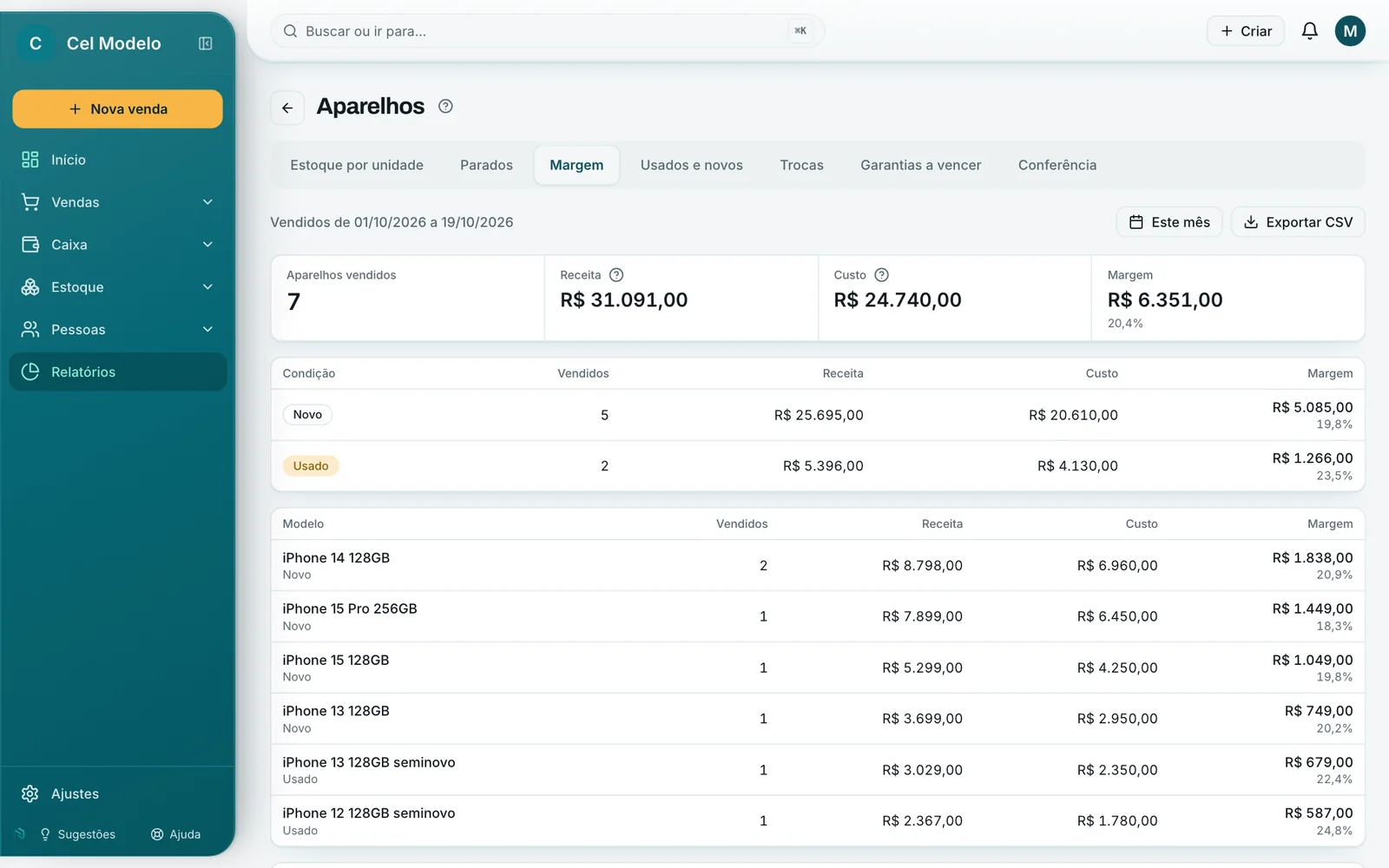The width and height of the screenshot is (1389, 868).
Task: Click the search magnifier icon
Action: (x=291, y=31)
